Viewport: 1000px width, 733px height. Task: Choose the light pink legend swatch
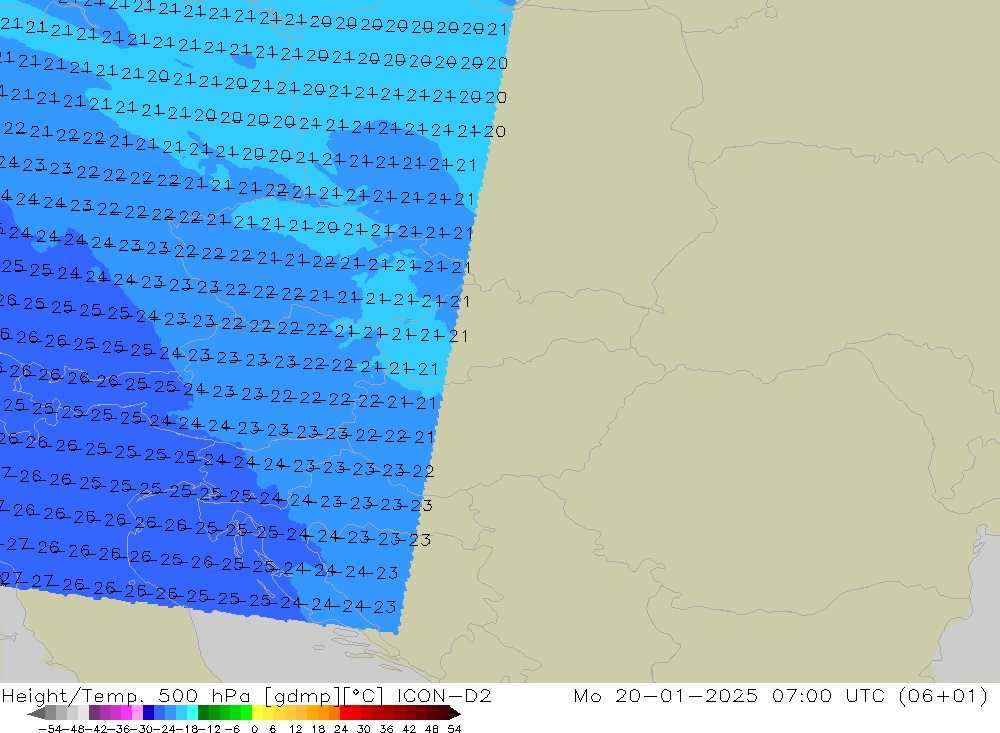[137, 713]
